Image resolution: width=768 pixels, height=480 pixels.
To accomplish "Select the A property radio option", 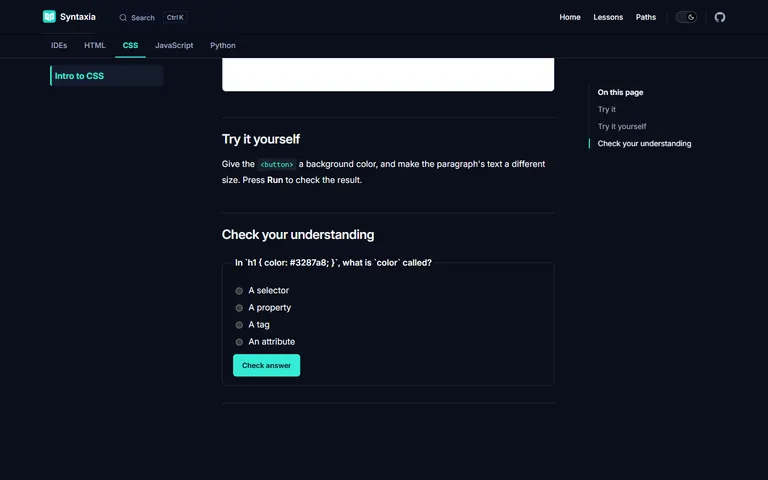I will (x=239, y=308).
